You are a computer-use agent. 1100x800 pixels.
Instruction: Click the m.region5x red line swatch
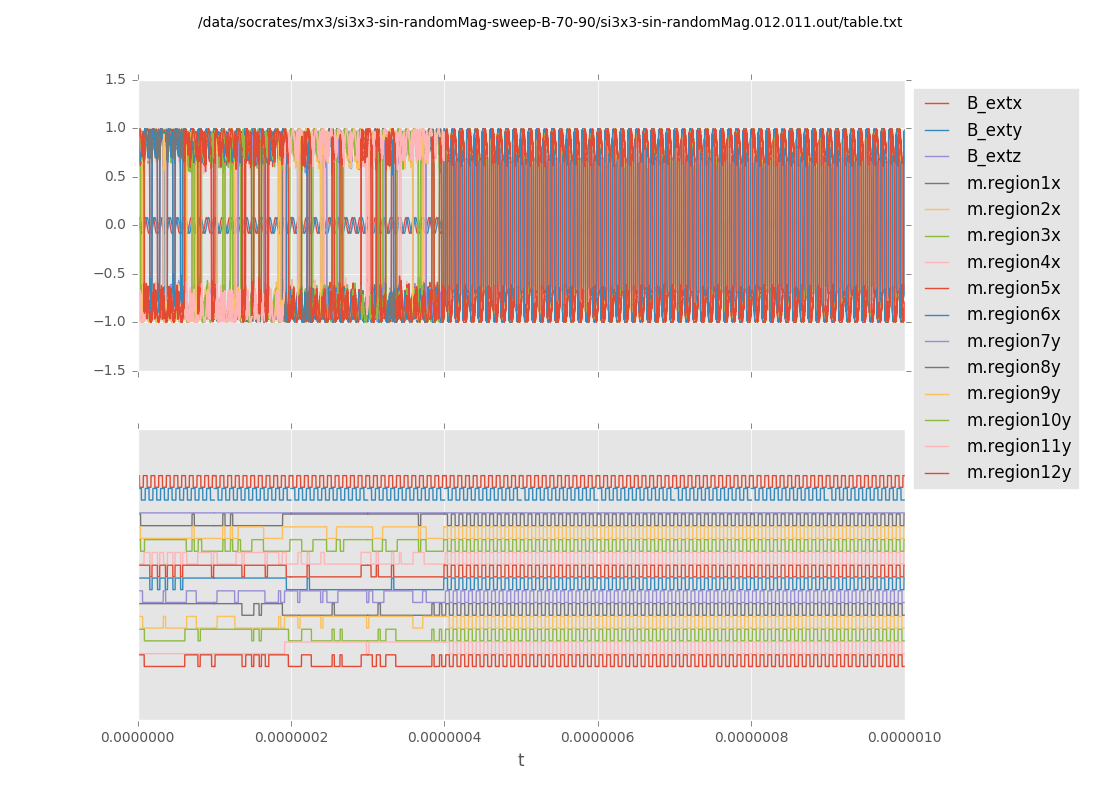(937, 288)
